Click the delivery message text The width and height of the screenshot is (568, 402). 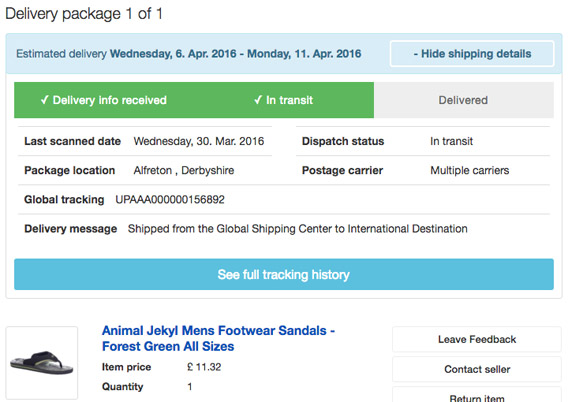(x=297, y=229)
